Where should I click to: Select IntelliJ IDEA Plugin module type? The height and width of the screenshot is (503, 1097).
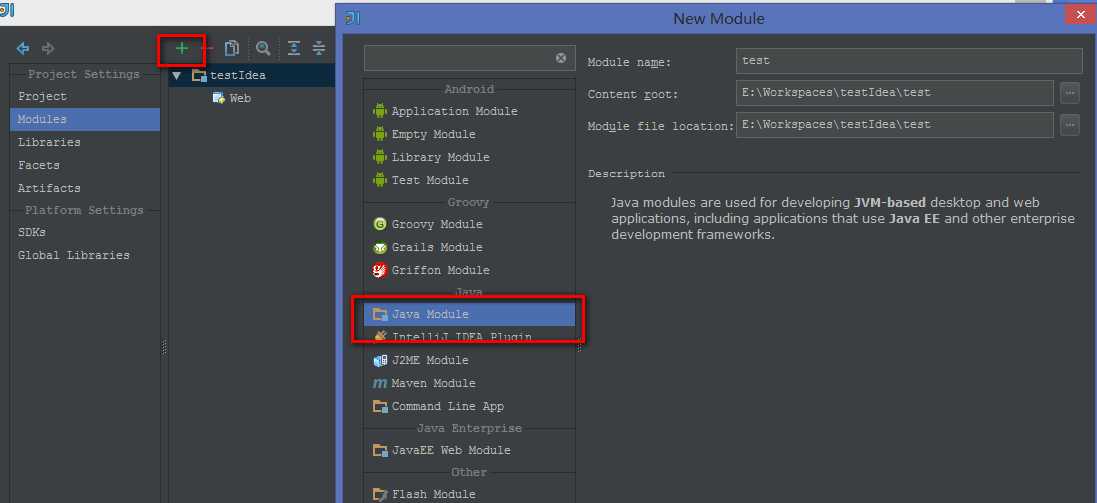[469, 337]
